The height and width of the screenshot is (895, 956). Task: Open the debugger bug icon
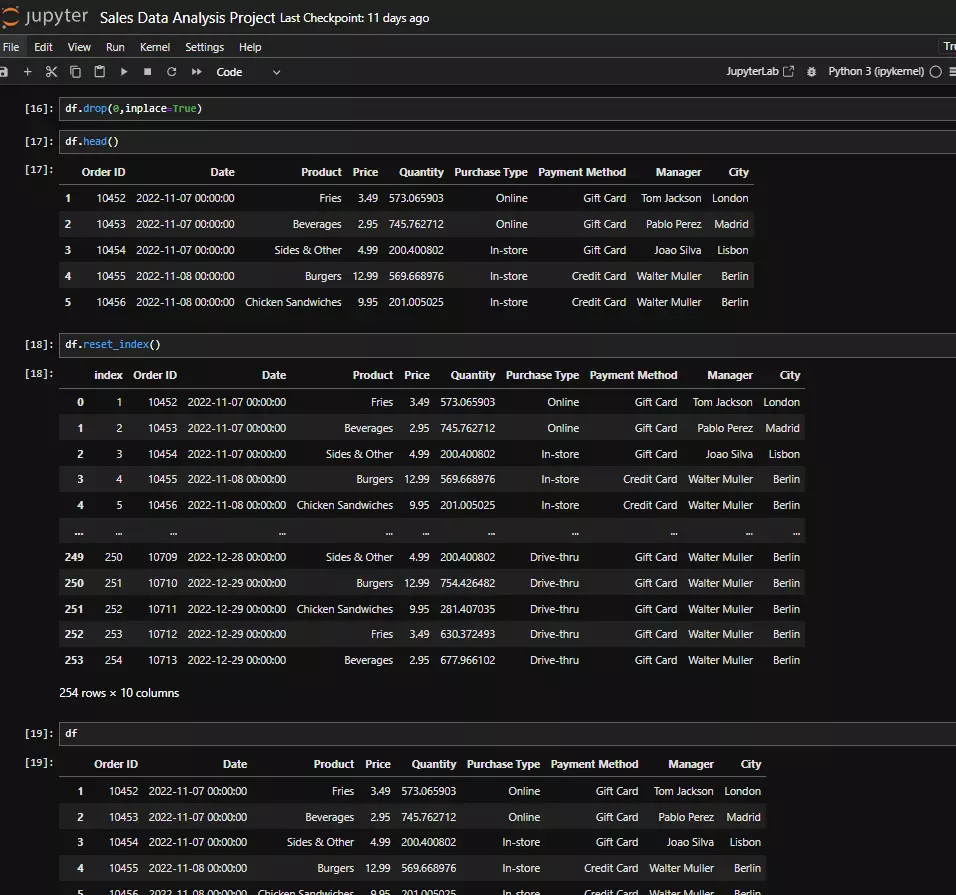[x=811, y=72]
